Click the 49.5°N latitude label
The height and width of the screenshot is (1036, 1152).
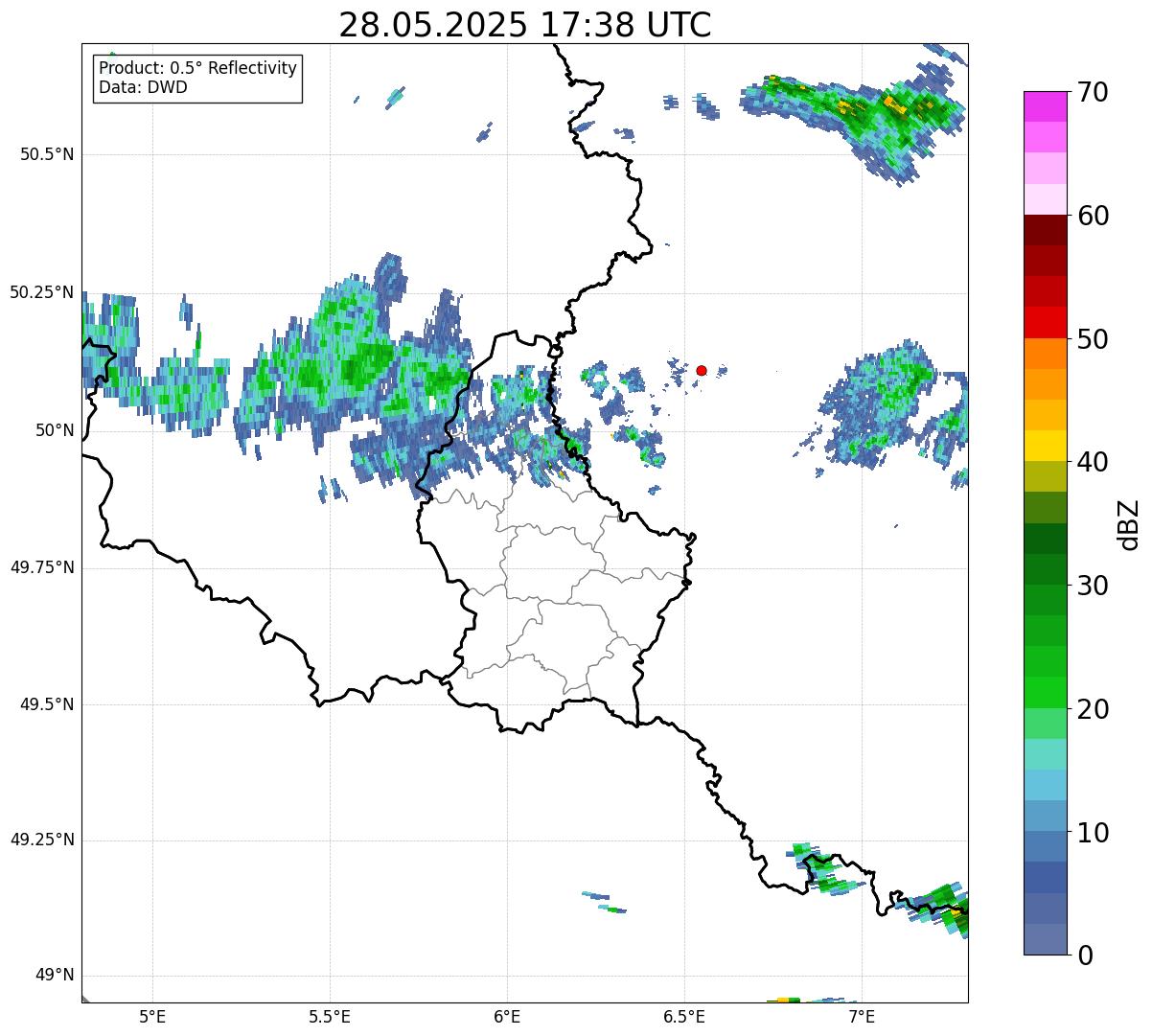47,704
